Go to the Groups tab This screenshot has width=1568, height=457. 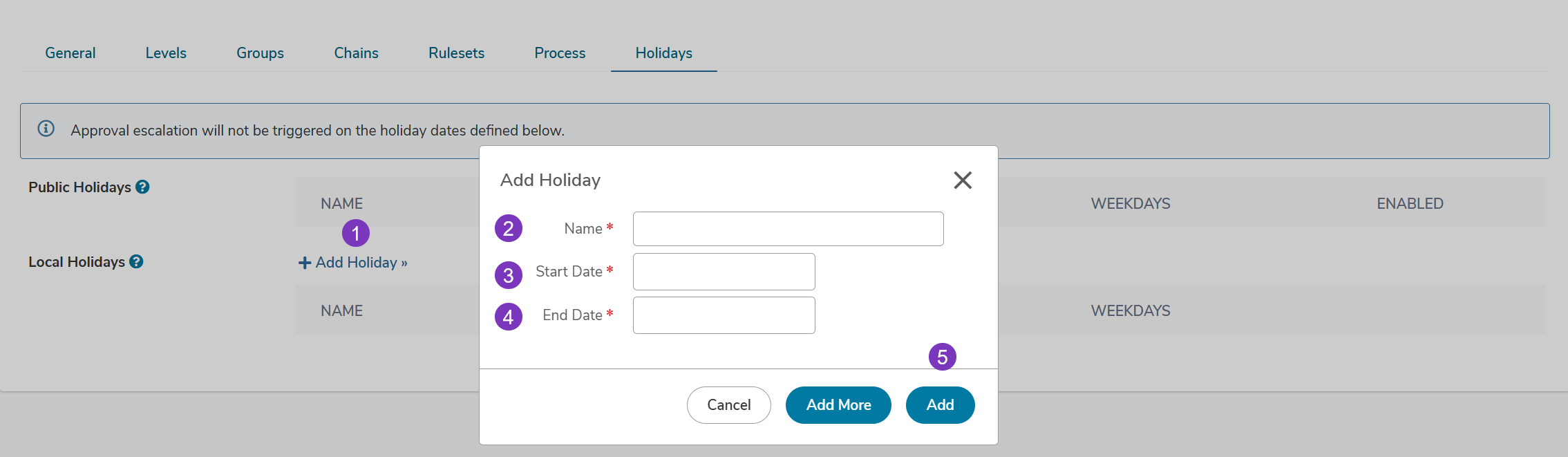[260, 53]
